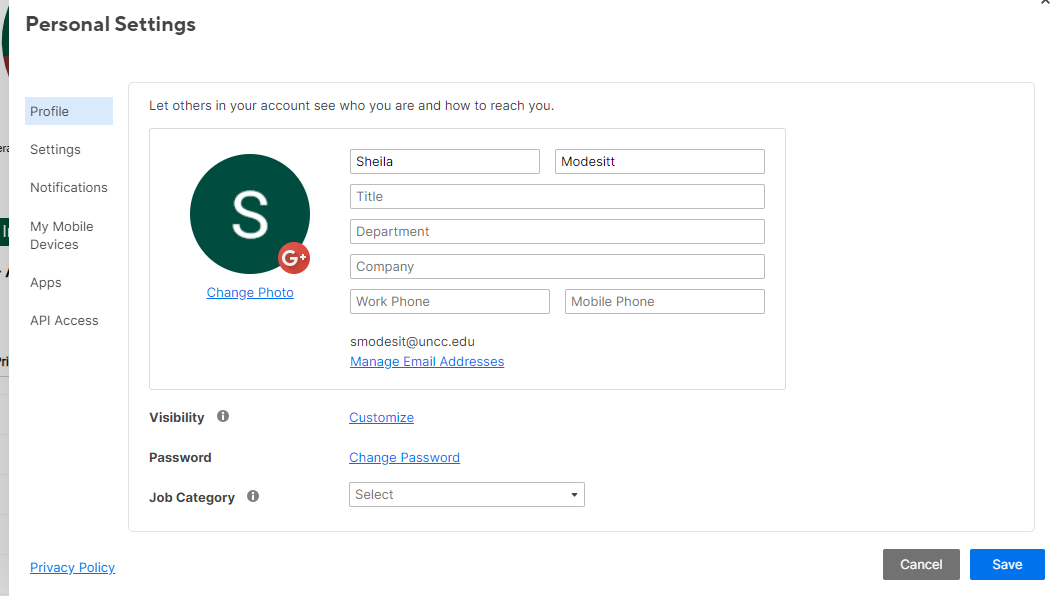Open Manage Email Addresses link
The width and height of the screenshot is (1058, 596).
pyautogui.click(x=427, y=362)
